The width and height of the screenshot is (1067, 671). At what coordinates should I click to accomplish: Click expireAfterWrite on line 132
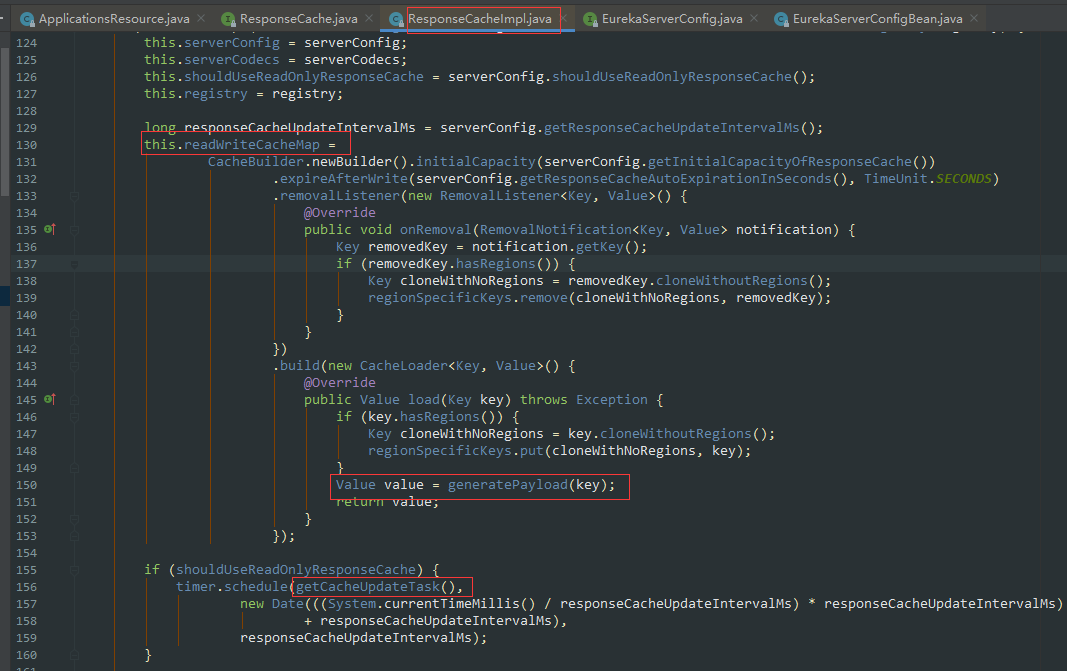(x=344, y=178)
